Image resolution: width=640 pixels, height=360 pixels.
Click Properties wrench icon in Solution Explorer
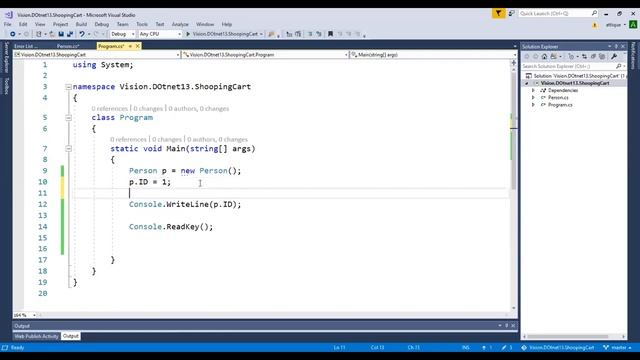click(x=614, y=56)
